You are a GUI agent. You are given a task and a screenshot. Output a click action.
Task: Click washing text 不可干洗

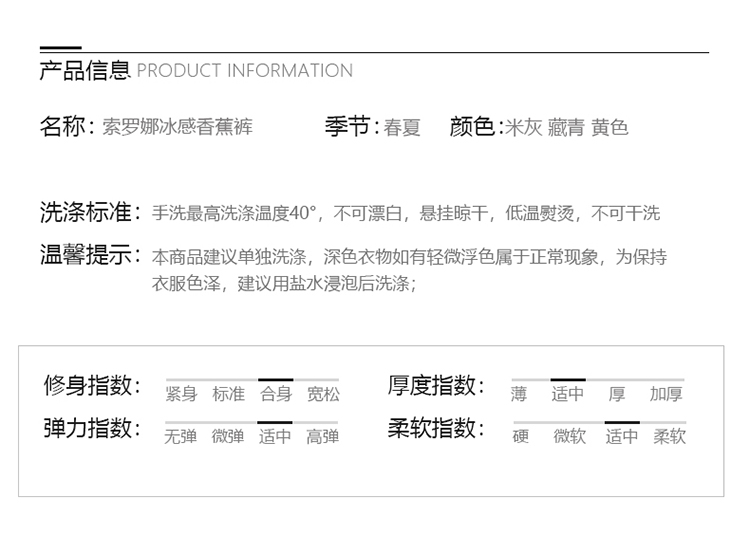(626, 213)
